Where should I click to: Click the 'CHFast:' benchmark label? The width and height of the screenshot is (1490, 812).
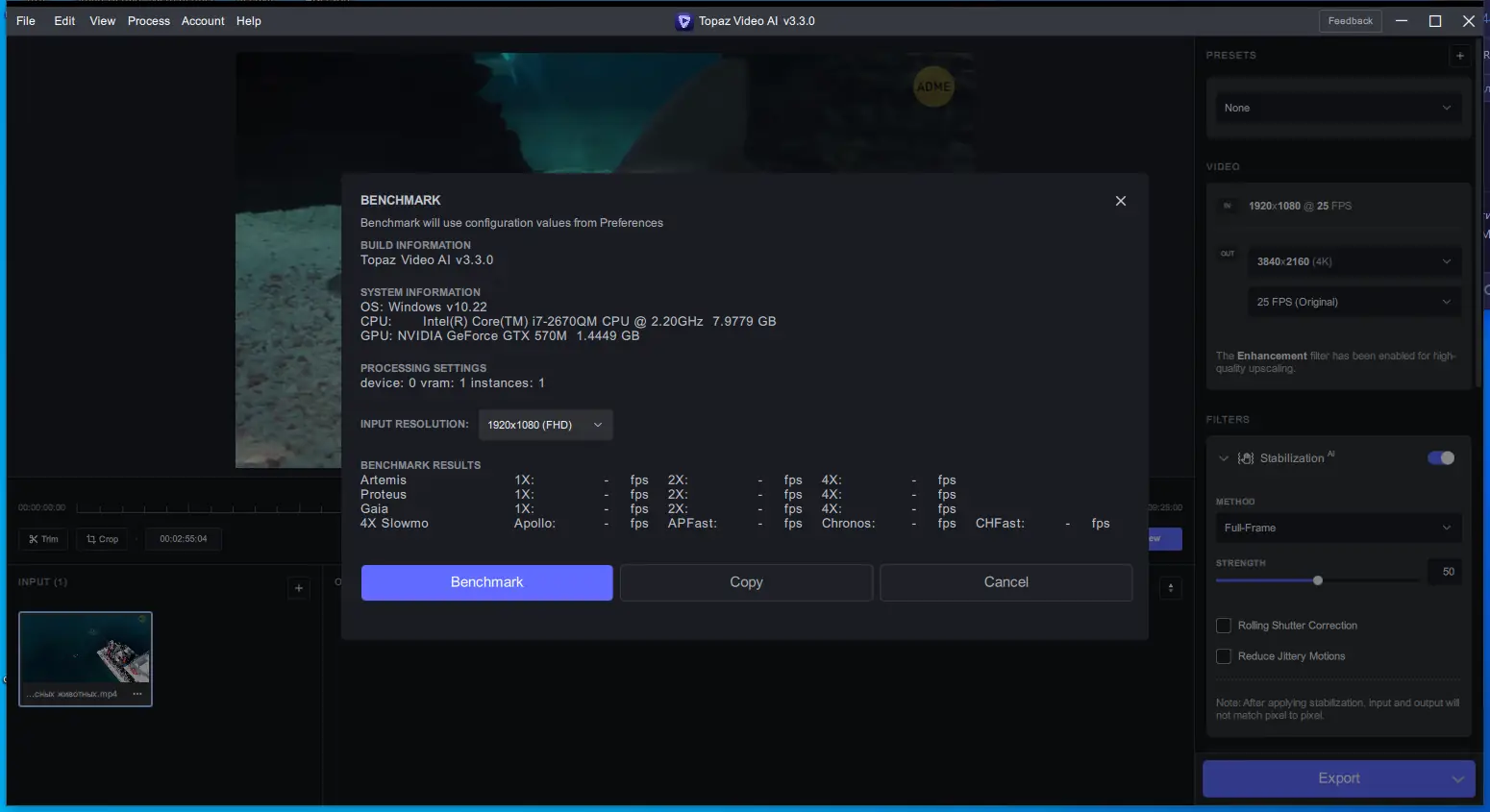pos(1000,524)
